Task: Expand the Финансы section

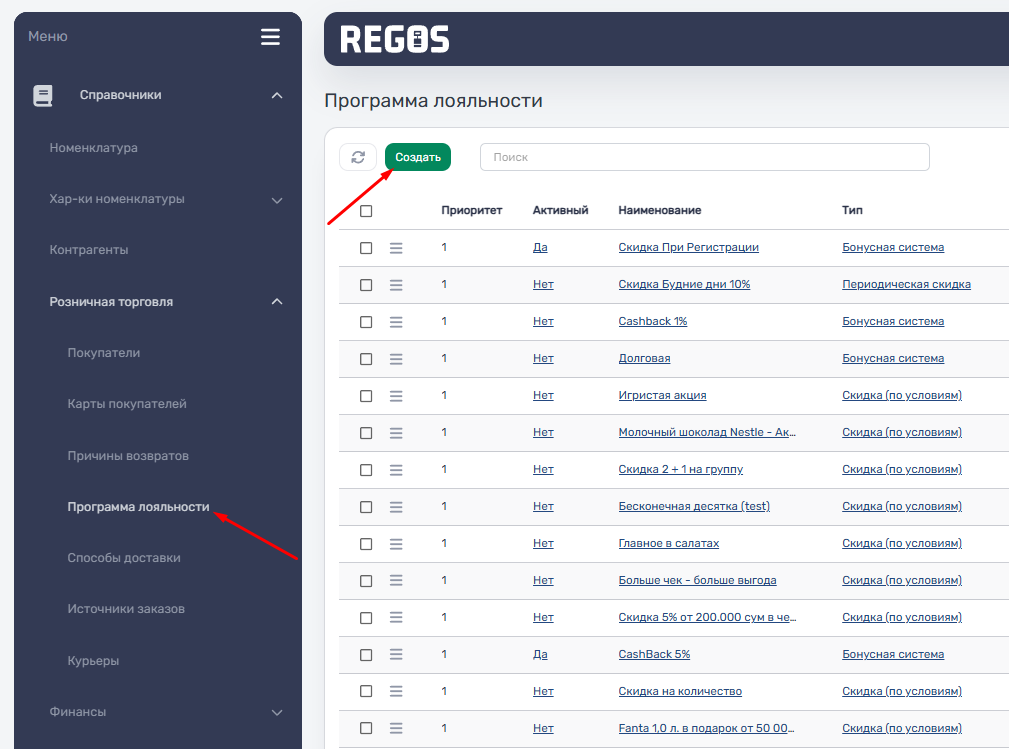Action: (277, 713)
